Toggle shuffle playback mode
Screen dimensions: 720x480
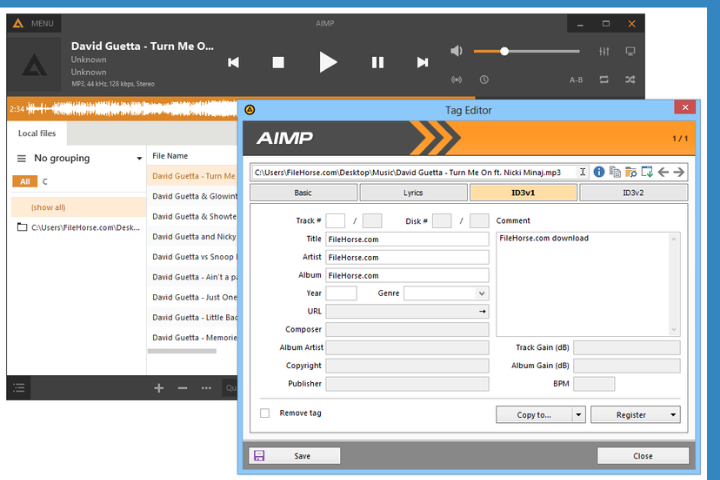pos(630,80)
